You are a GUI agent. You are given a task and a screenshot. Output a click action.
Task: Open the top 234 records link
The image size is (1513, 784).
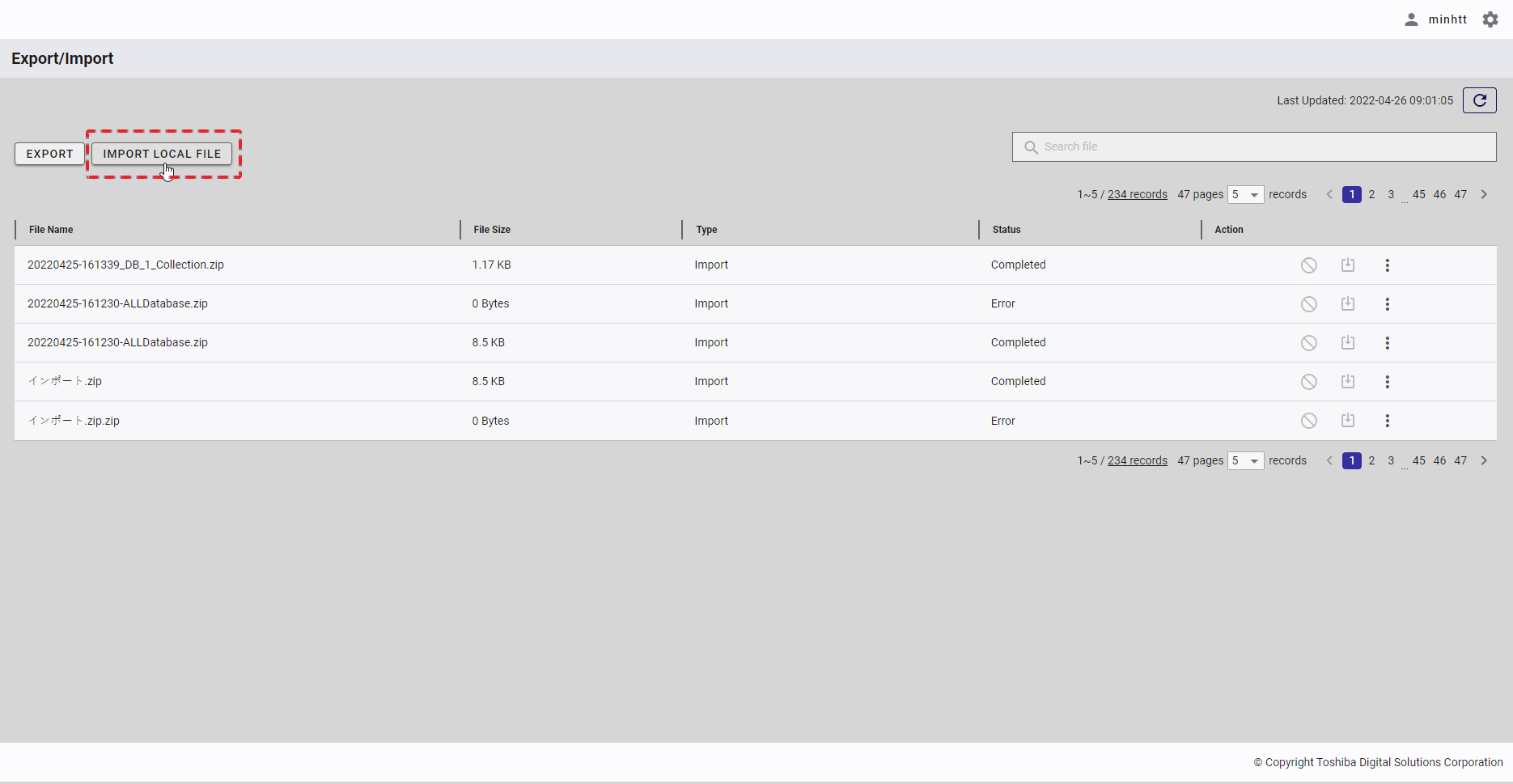pos(1137,195)
